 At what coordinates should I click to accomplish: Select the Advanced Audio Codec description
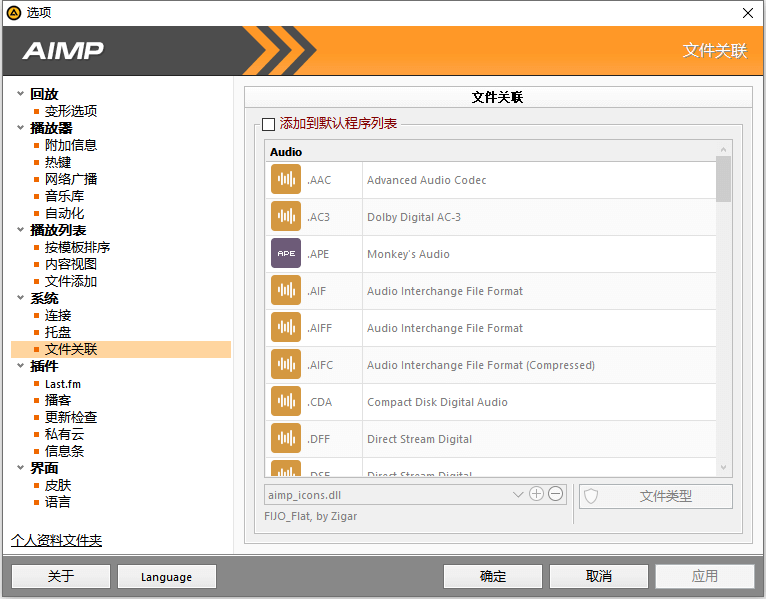(426, 180)
